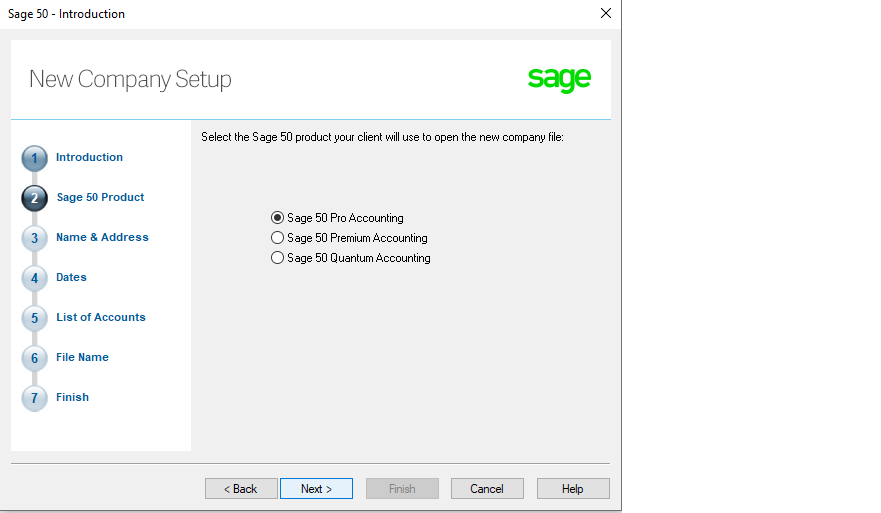Open Help for the setup wizard
The width and height of the screenshot is (881, 513).
[573, 489]
